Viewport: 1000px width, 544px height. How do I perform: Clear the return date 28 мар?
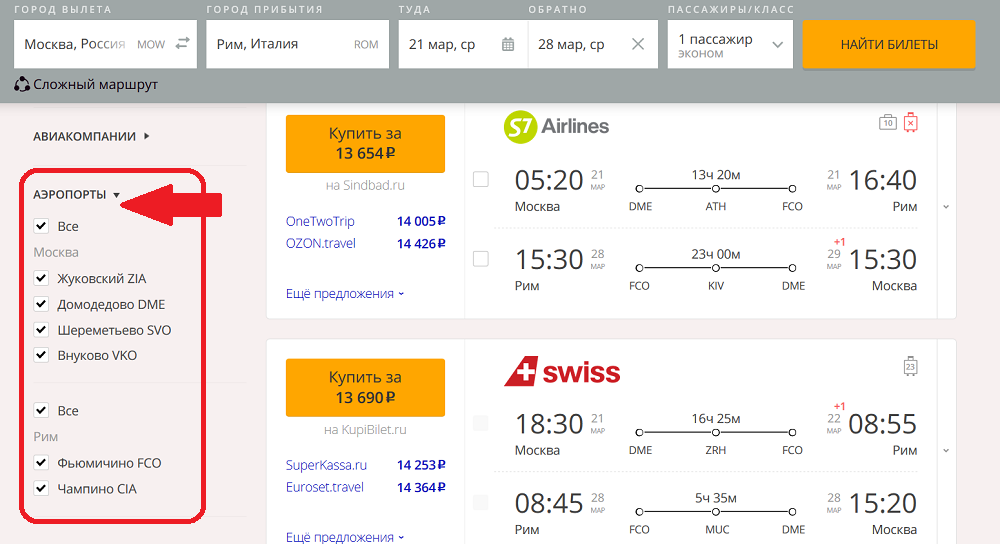coord(638,44)
